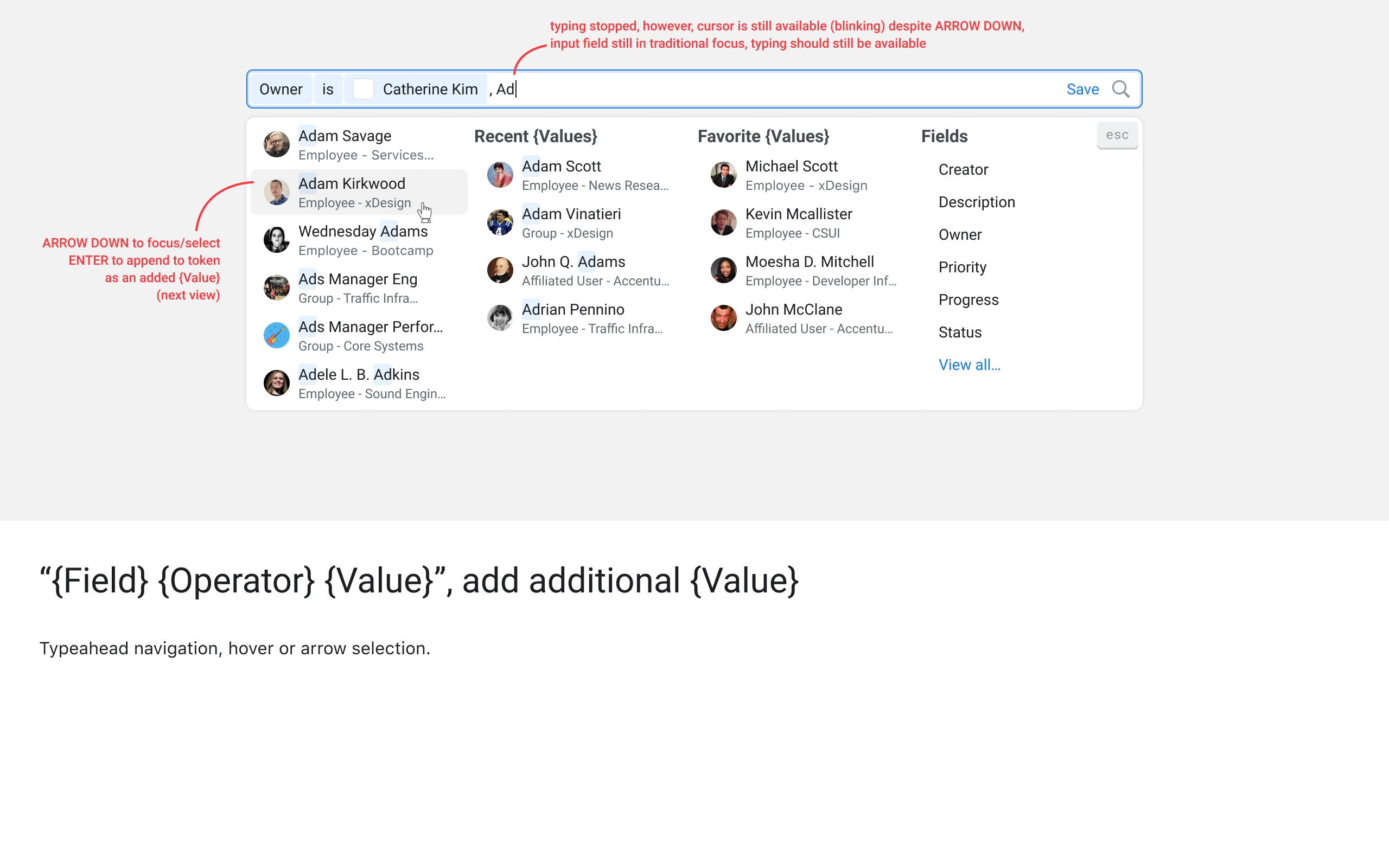Click Adam Savage's avatar photo
Viewport: 1389px width, 868px height.
pos(276,144)
